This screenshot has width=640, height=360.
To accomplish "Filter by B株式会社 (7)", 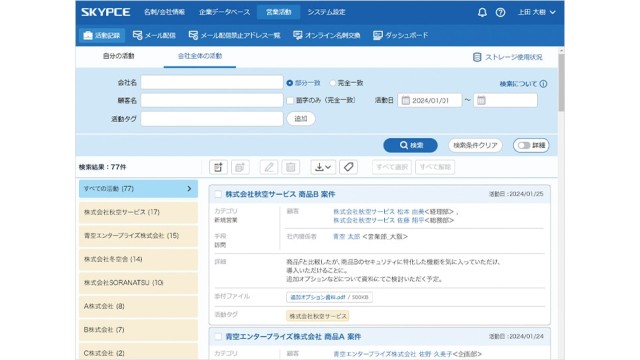I will (138, 330).
